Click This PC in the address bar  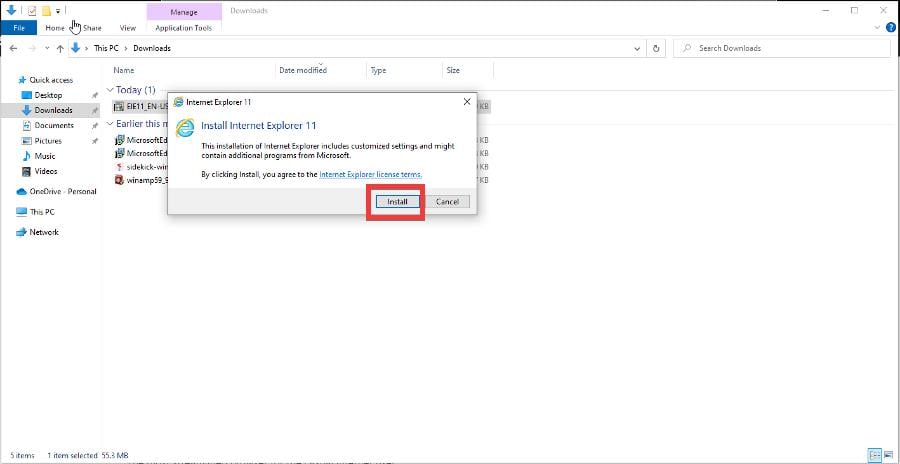[106, 48]
